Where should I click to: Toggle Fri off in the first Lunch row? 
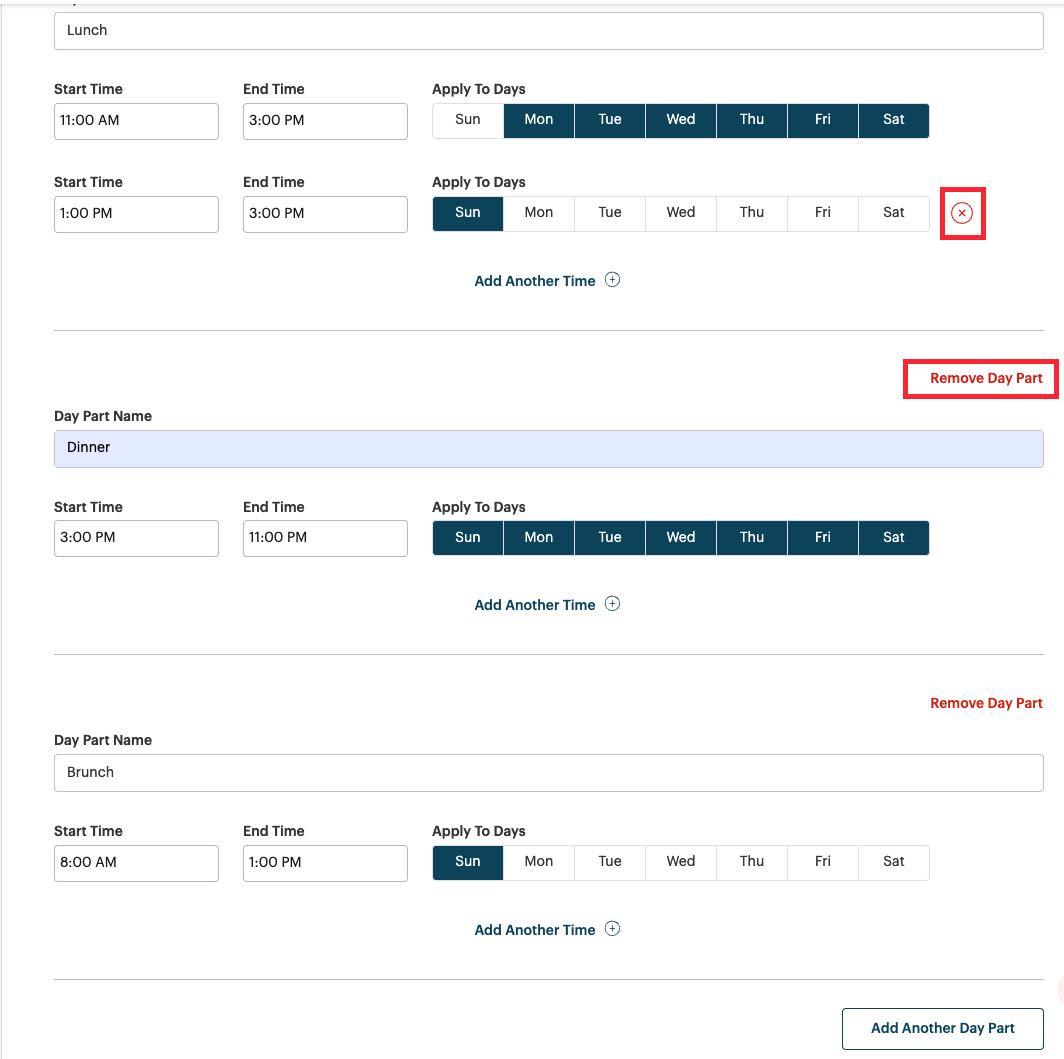click(822, 119)
